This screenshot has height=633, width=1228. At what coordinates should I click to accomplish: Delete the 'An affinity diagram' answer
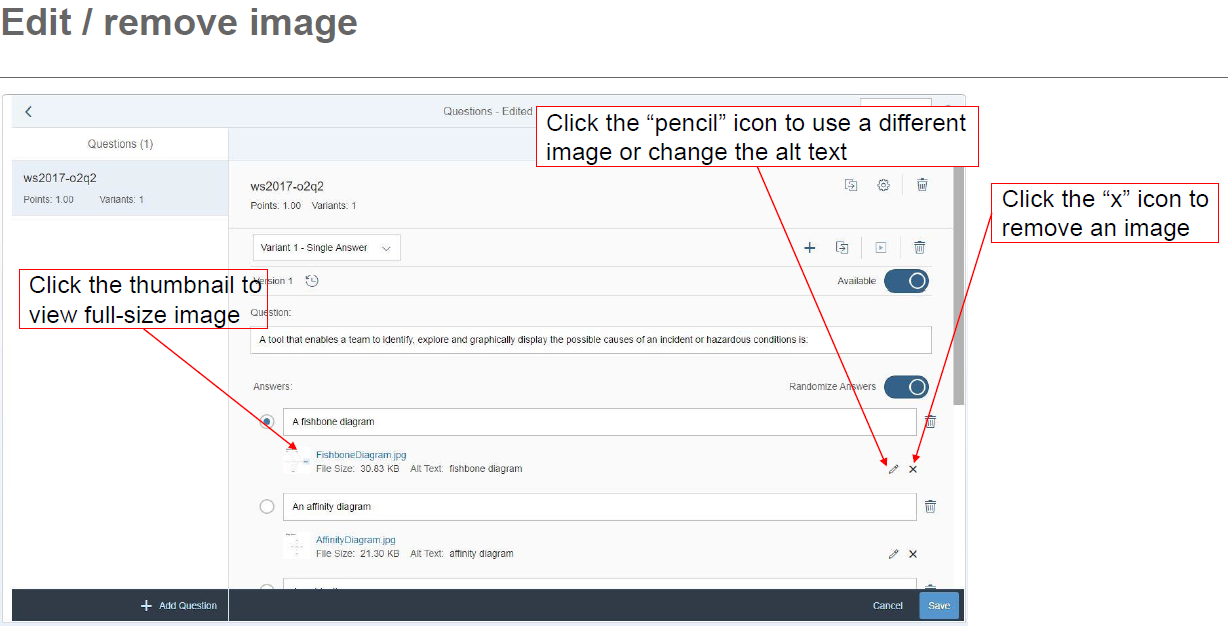[930, 507]
